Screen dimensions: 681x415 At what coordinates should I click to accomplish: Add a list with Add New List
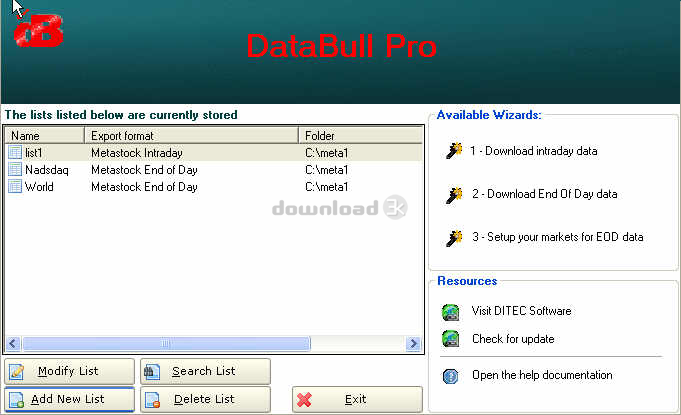pyautogui.click(x=69, y=399)
